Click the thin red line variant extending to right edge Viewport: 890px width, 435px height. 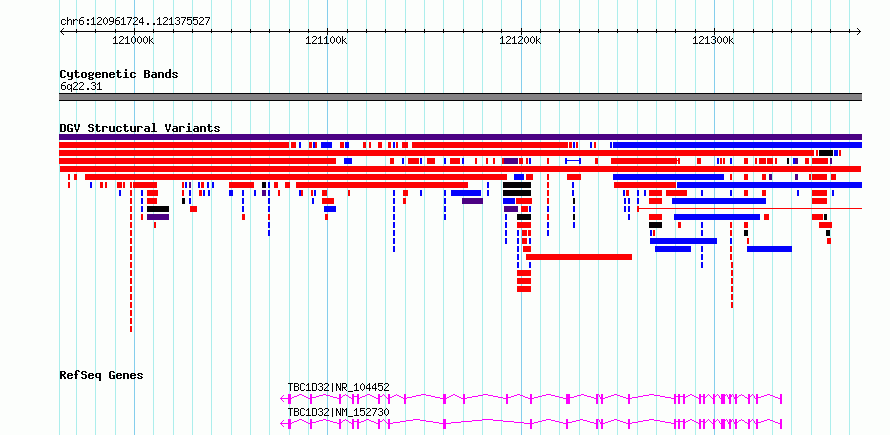(750, 208)
